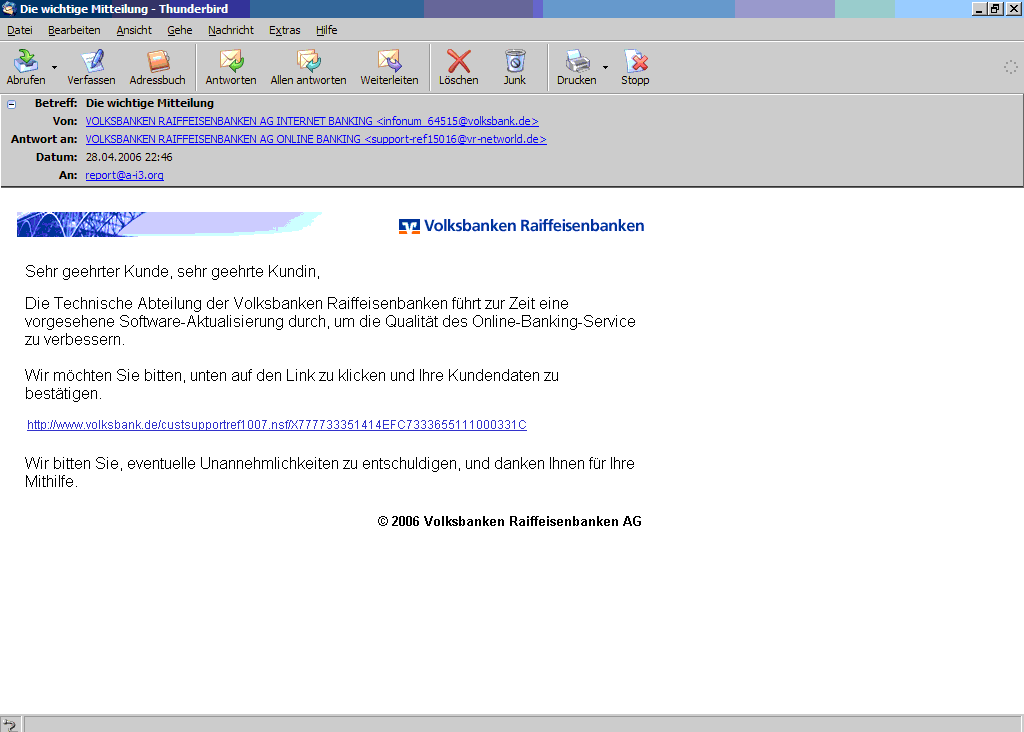Image resolution: width=1024 pixels, height=732 pixels.
Task: Open the Drucken dropdown arrow
Action: (x=605, y=67)
